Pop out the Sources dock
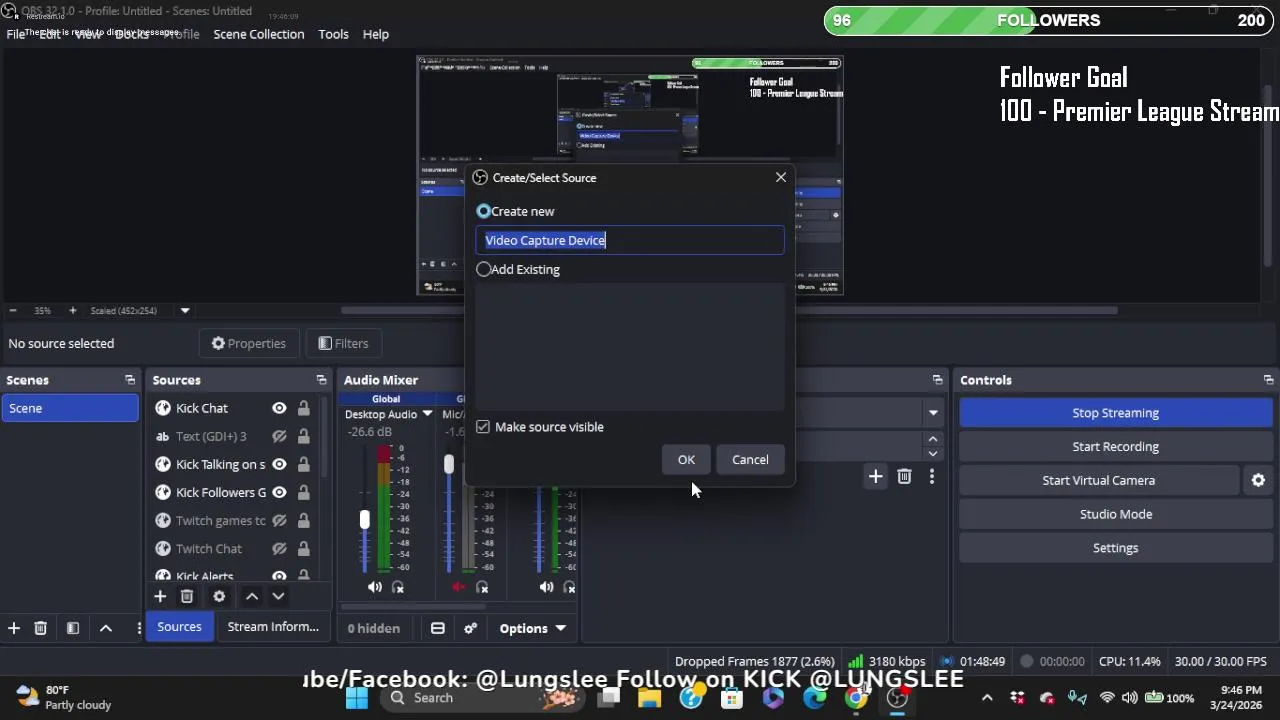Viewport: 1280px width, 720px height. coord(321,380)
